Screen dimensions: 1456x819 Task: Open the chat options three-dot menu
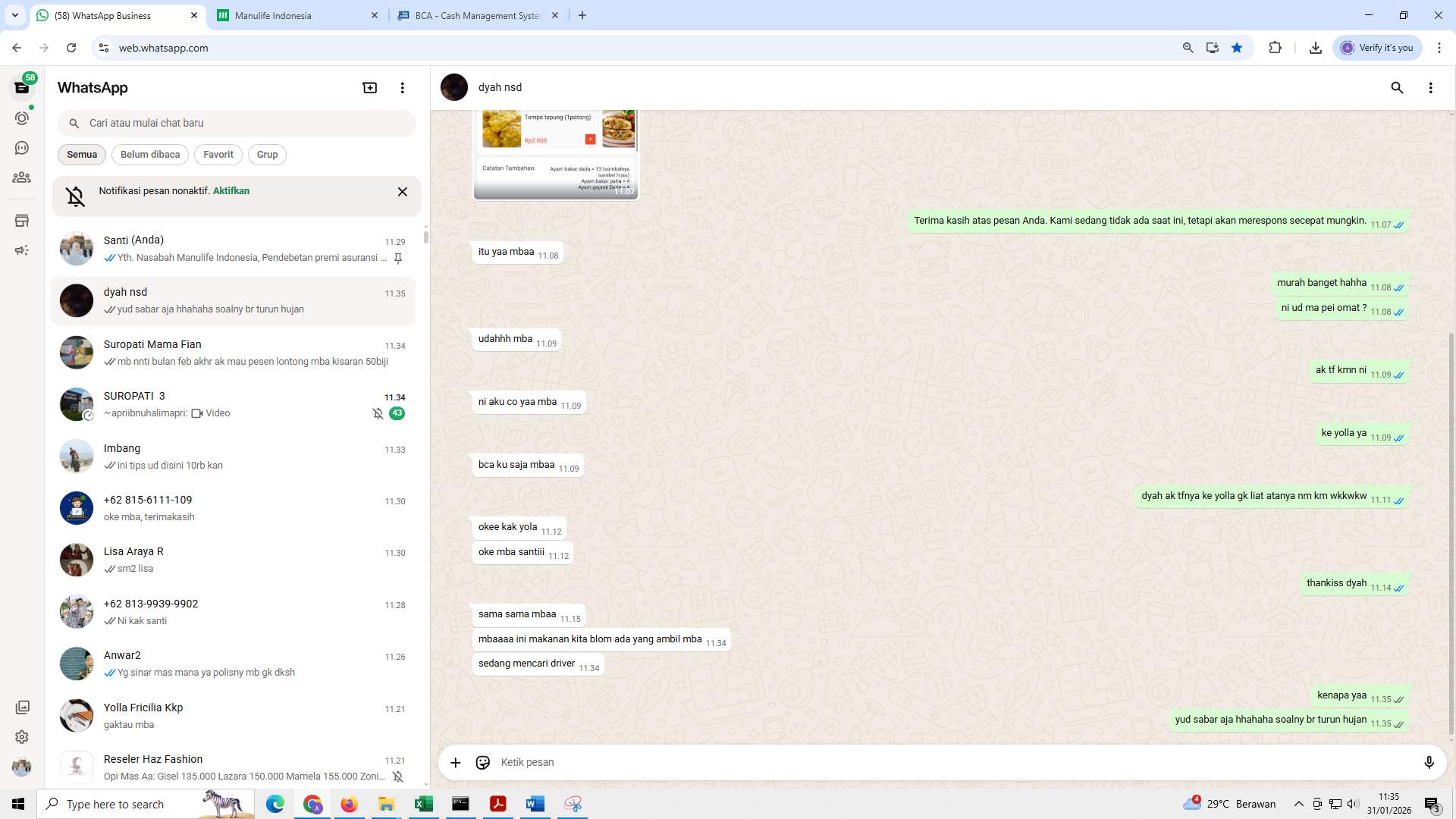click(x=1431, y=87)
